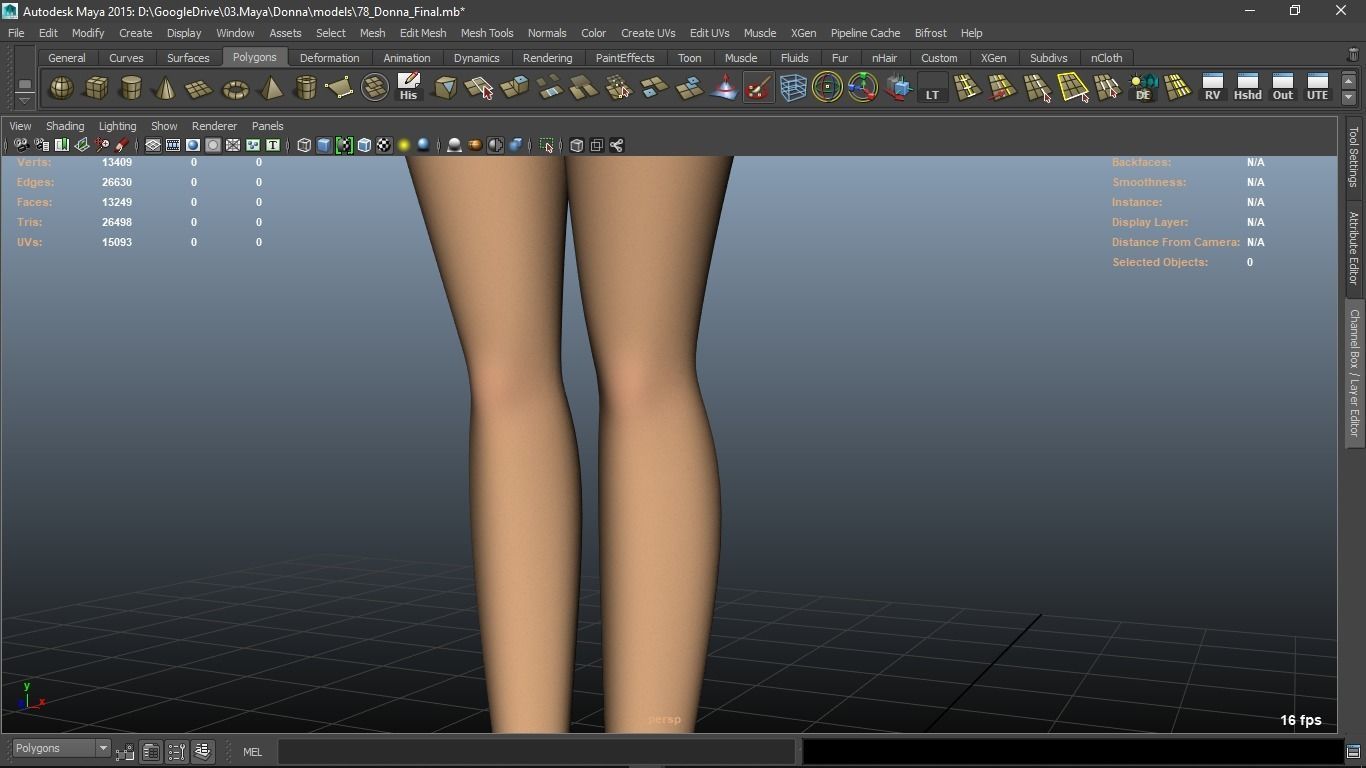Toggle resolution gate display

[x=193, y=146]
